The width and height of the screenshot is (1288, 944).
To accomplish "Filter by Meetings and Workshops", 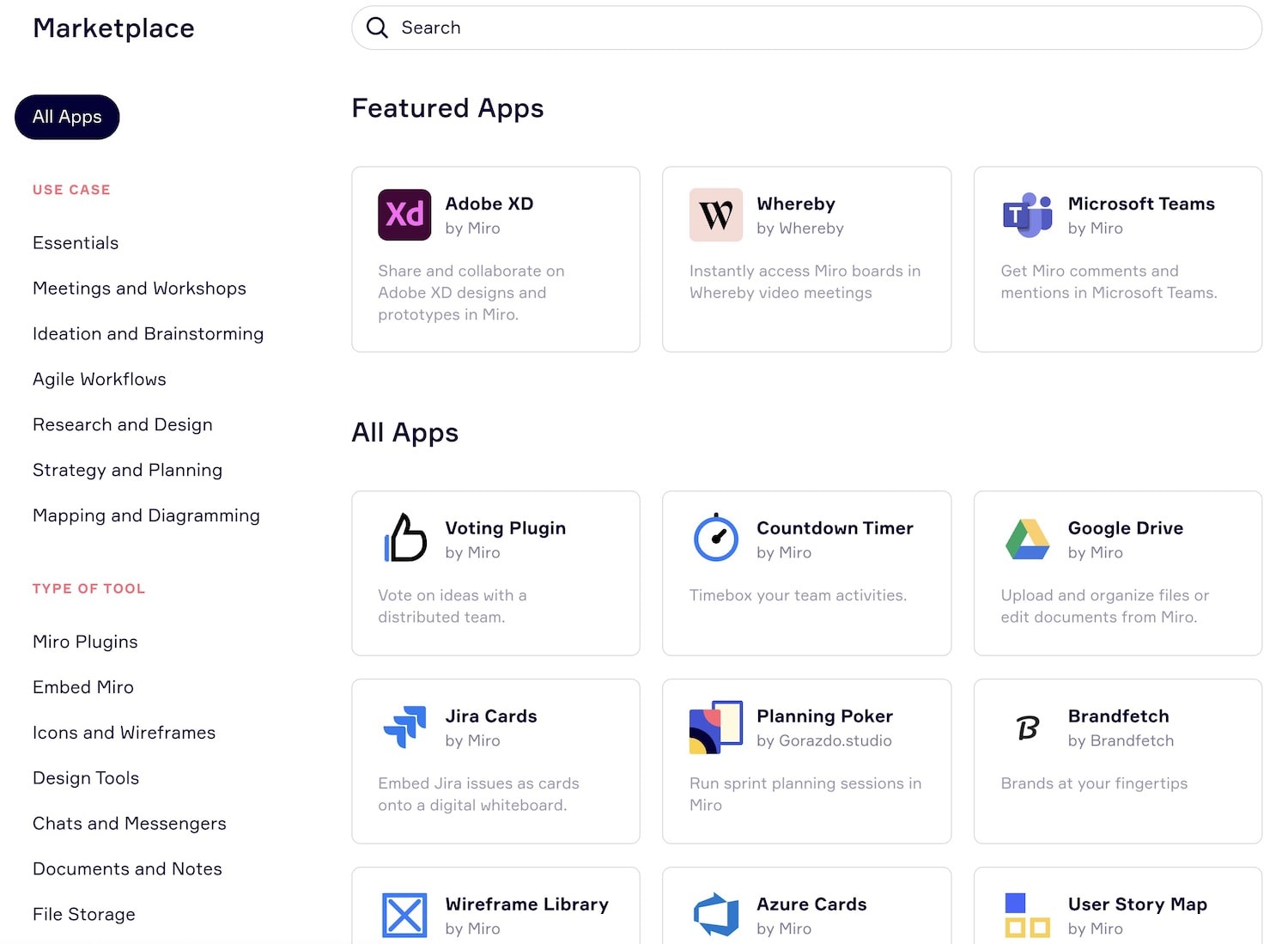I will [139, 289].
